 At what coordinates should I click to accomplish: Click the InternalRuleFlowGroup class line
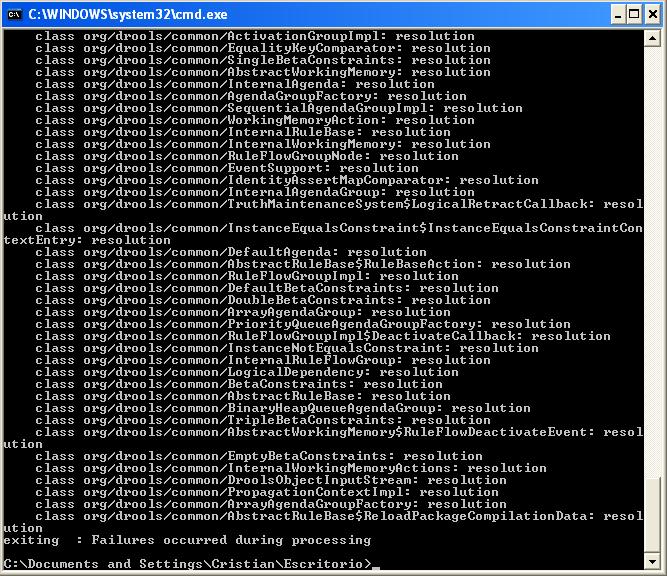(263, 360)
